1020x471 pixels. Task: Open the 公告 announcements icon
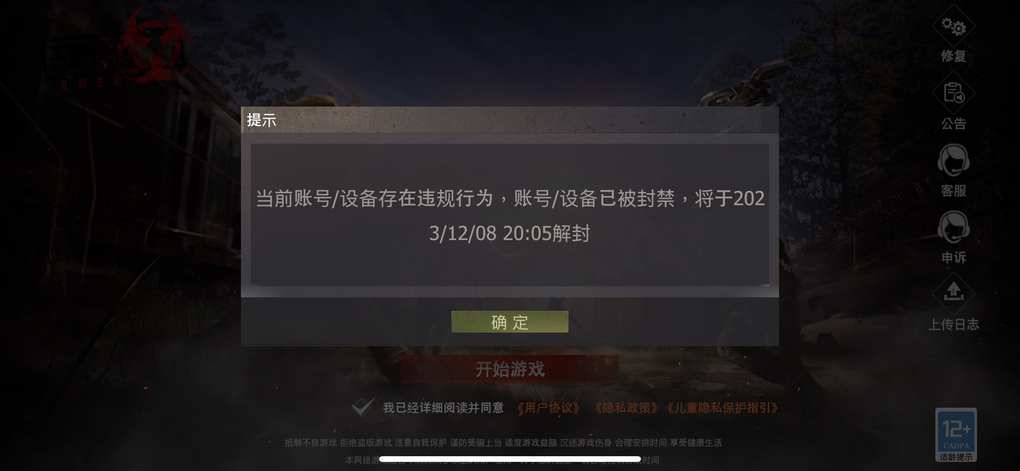(x=953, y=94)
